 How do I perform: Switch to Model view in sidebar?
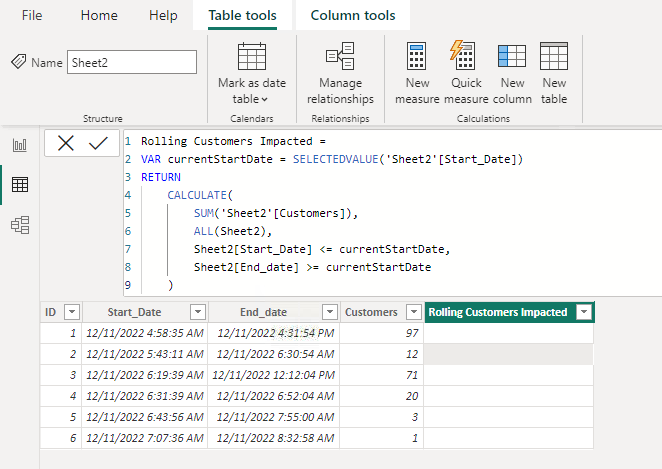(x=20, y=225)
